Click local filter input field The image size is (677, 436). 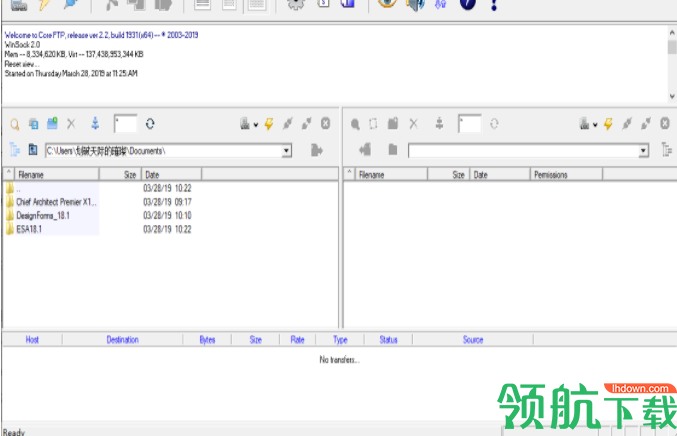click(x=126, y=124)
